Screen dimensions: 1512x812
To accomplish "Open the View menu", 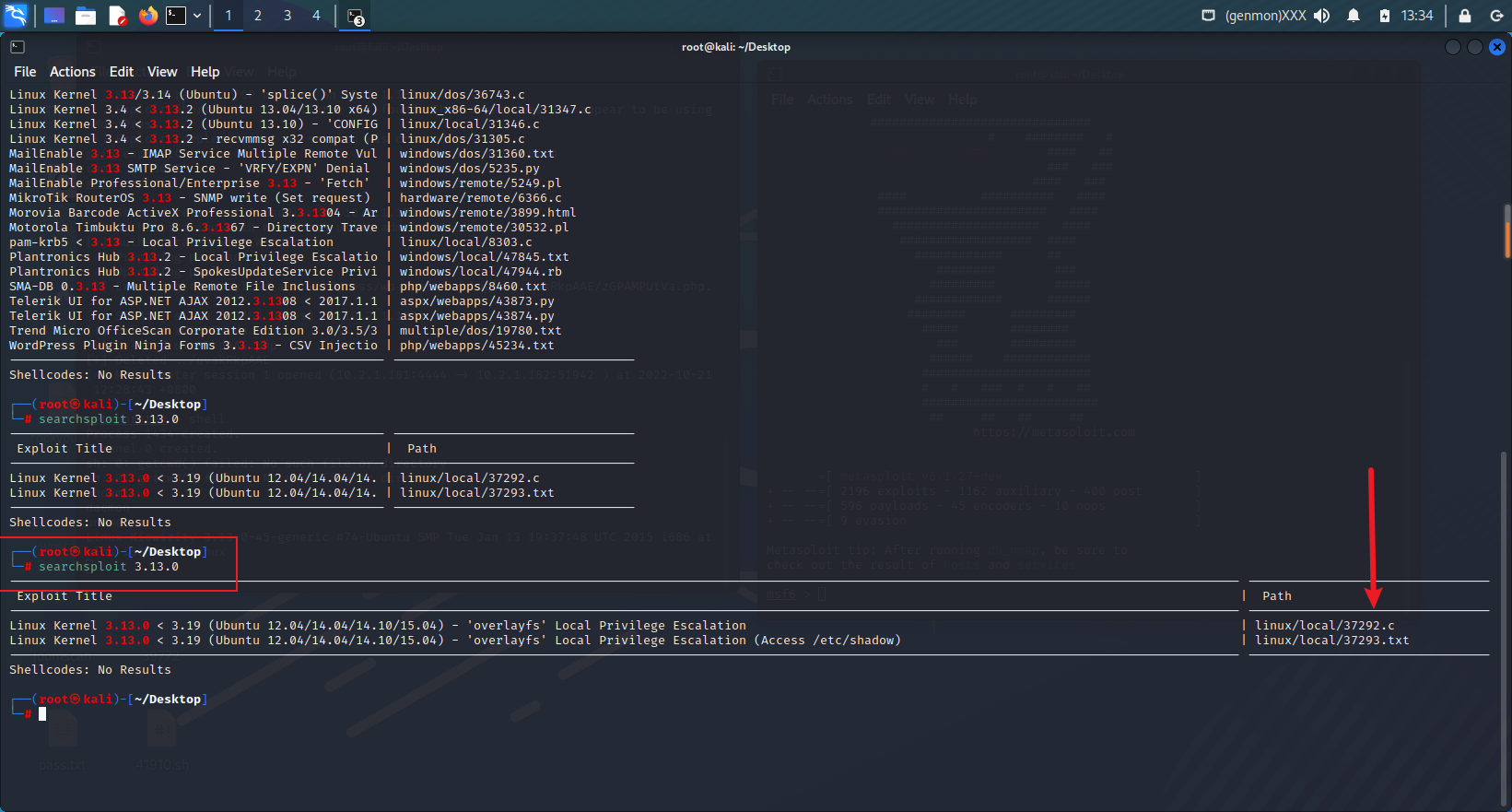I will click(x=162, y=72).
